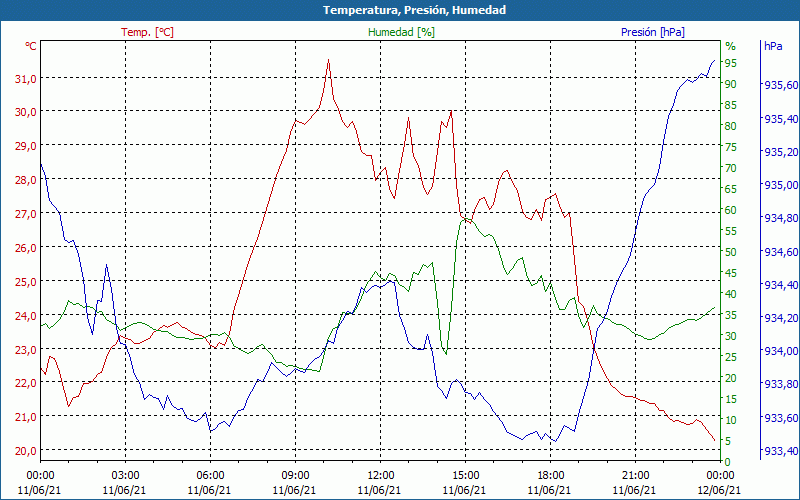800x500 pixels.
Task: Click the 934,80 pressure axis value
Action: tap(781, 218)
